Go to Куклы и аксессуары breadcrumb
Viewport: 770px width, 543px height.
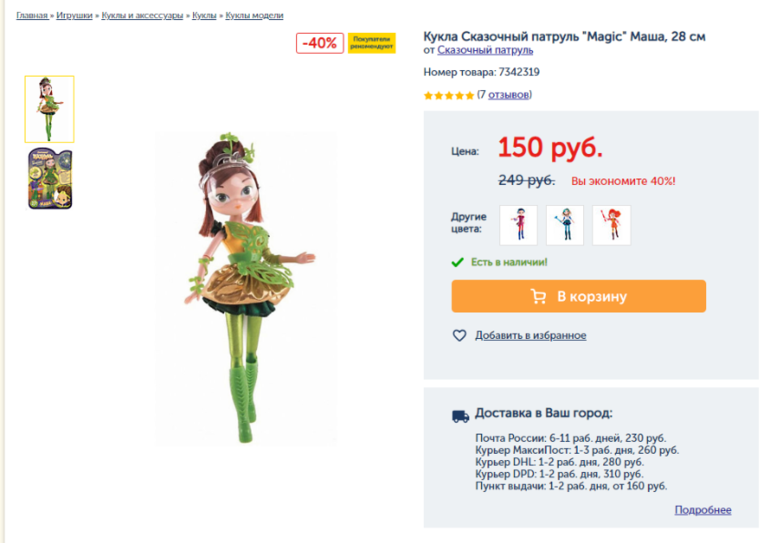(x=142, y=15)
